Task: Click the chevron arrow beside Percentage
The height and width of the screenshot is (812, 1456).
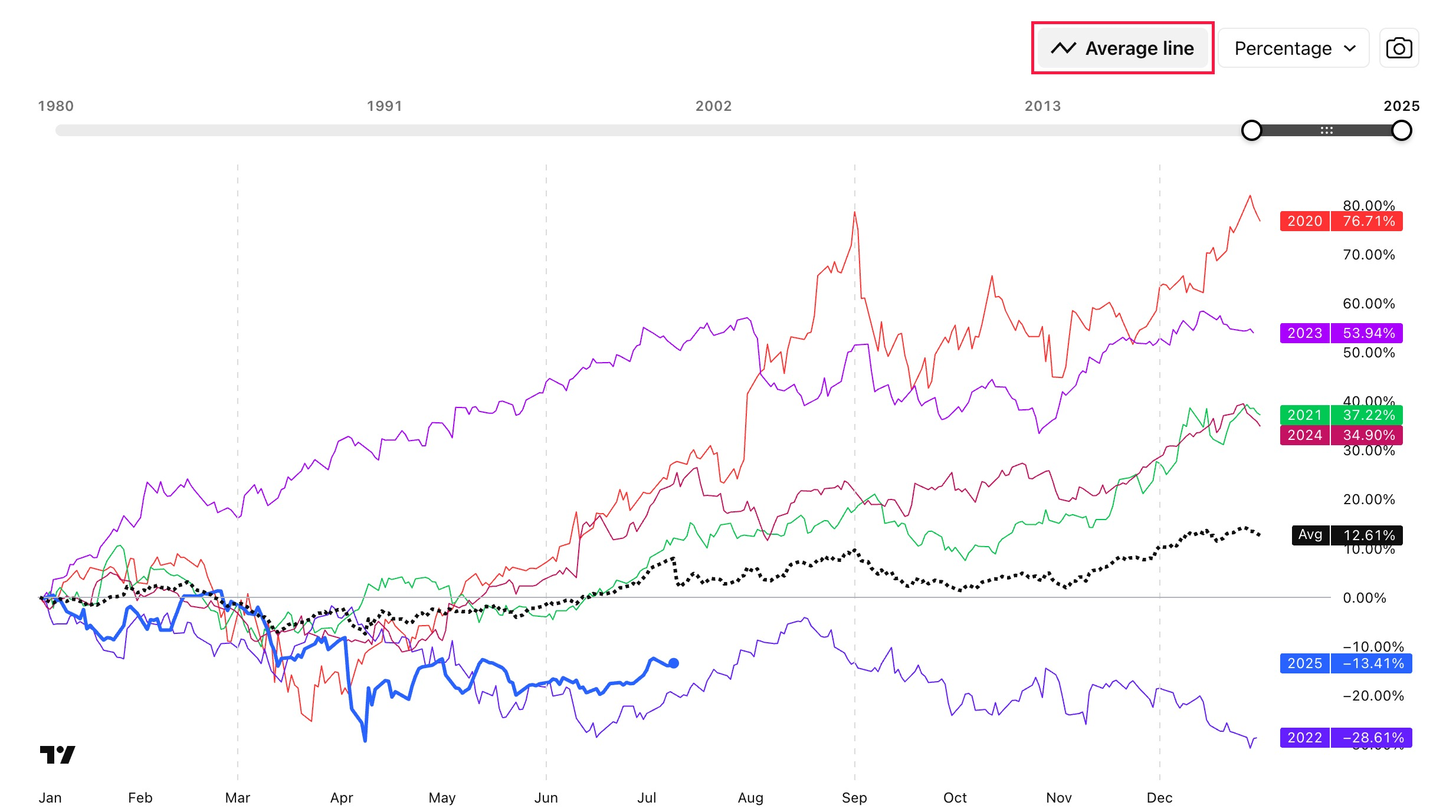Action: [1350, 48]
